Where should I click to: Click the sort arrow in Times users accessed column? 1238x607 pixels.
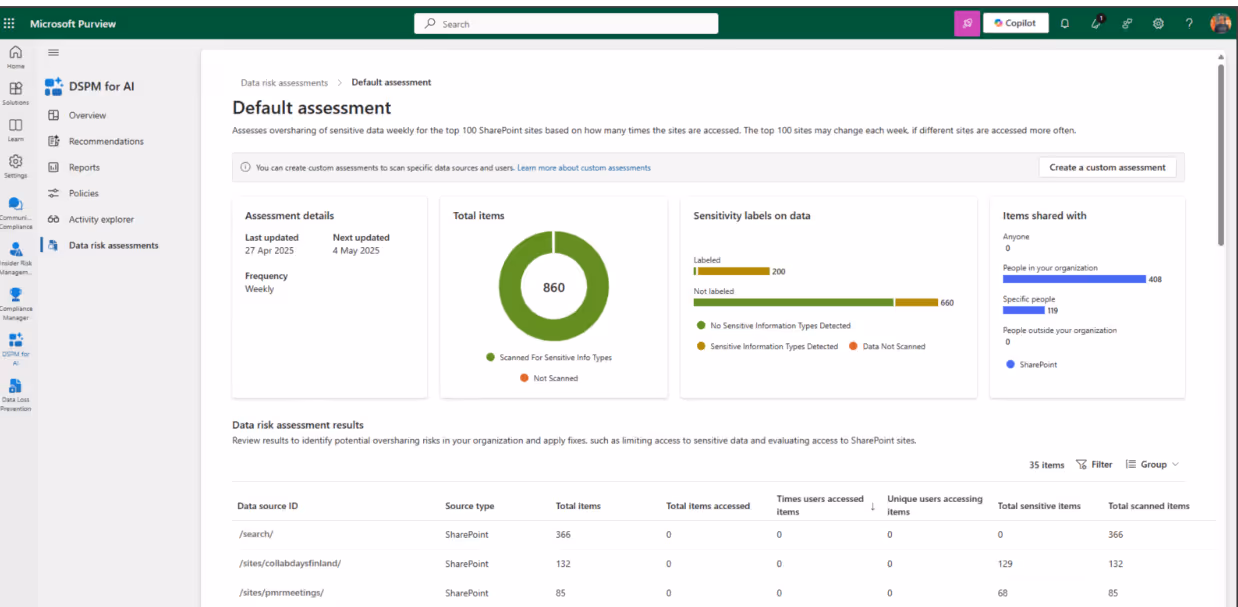(x=872, y=506)
